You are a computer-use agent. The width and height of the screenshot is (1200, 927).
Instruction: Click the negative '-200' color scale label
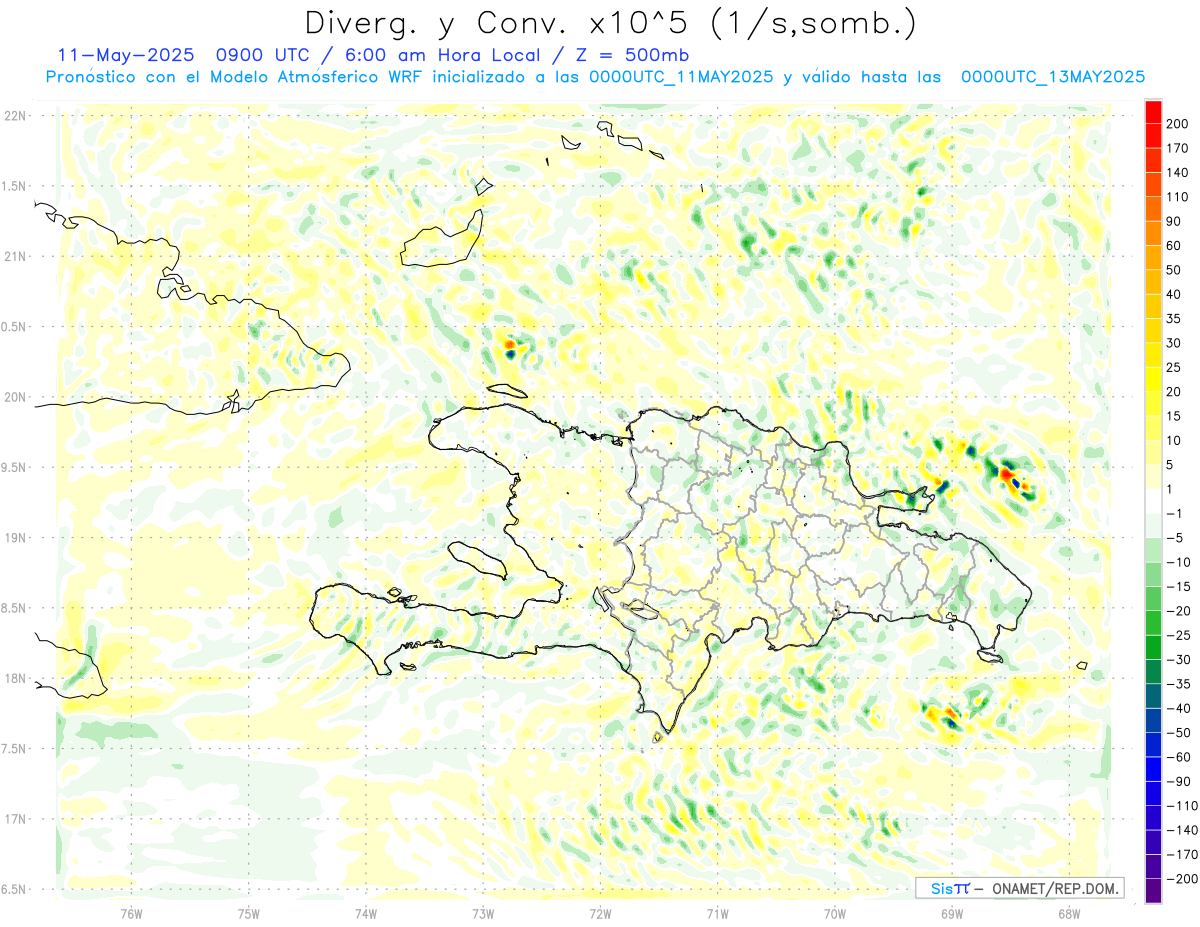1181,879
